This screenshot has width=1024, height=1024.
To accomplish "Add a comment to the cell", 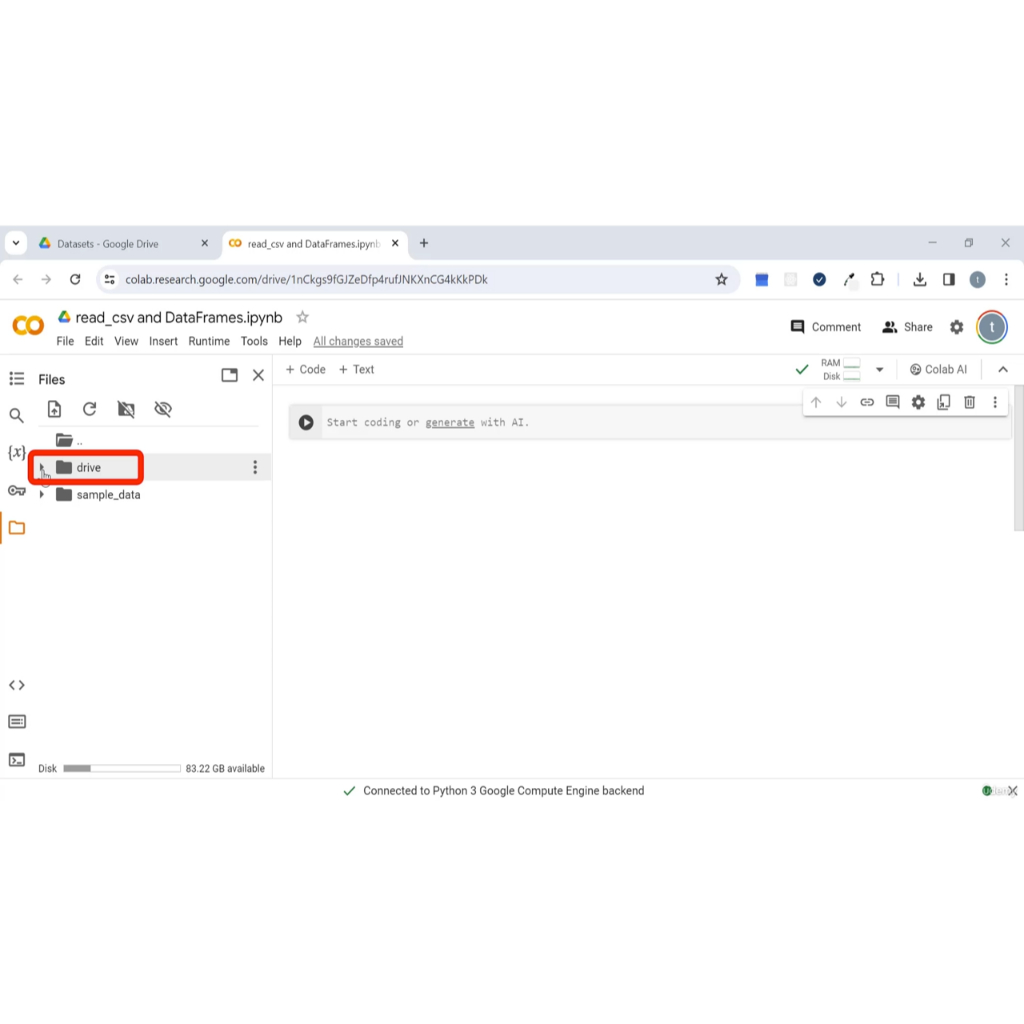I will (892, 402).
